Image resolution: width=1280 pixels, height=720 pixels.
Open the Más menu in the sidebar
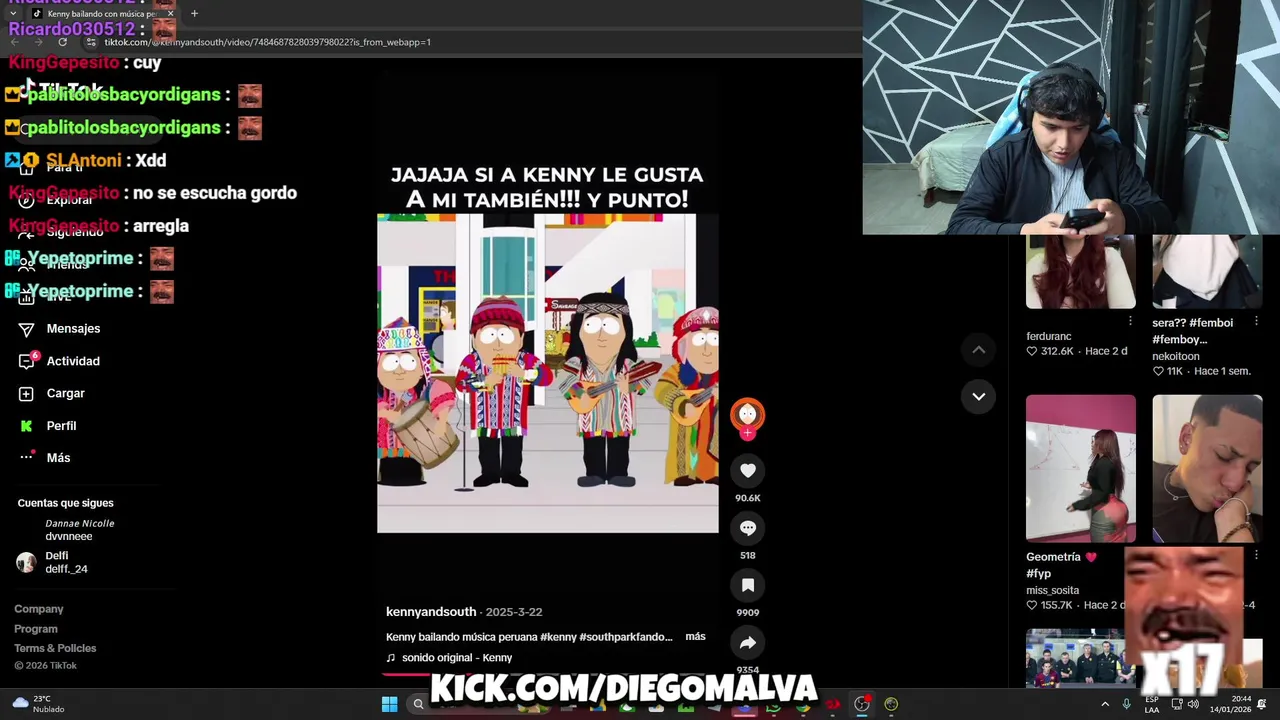(60, 458)
